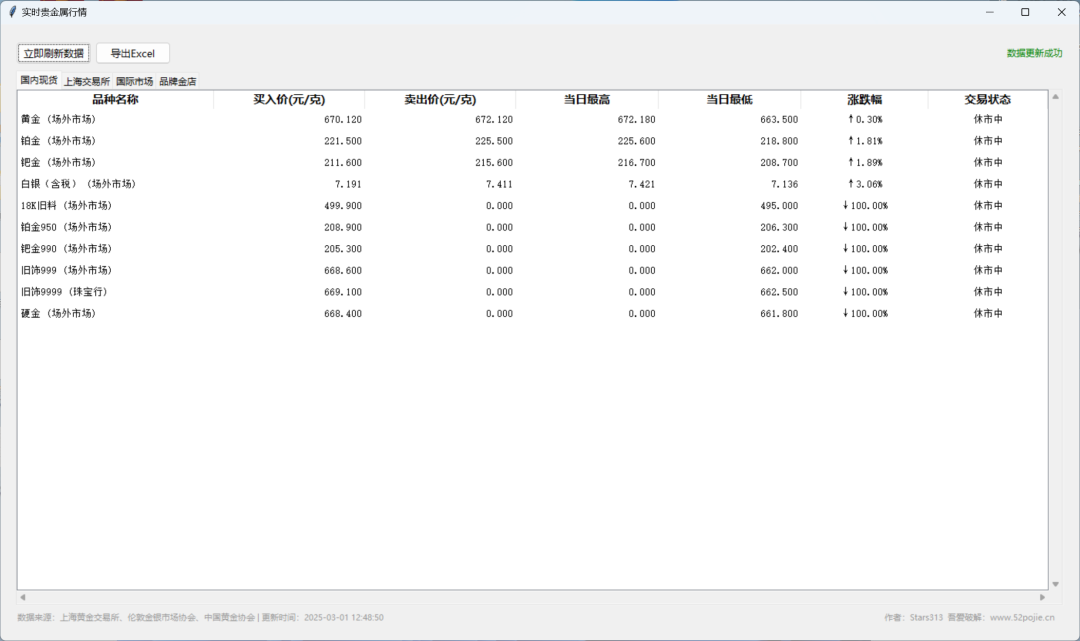
Task: Click the 涨跌幅 column header
Action: pos(864,100)
